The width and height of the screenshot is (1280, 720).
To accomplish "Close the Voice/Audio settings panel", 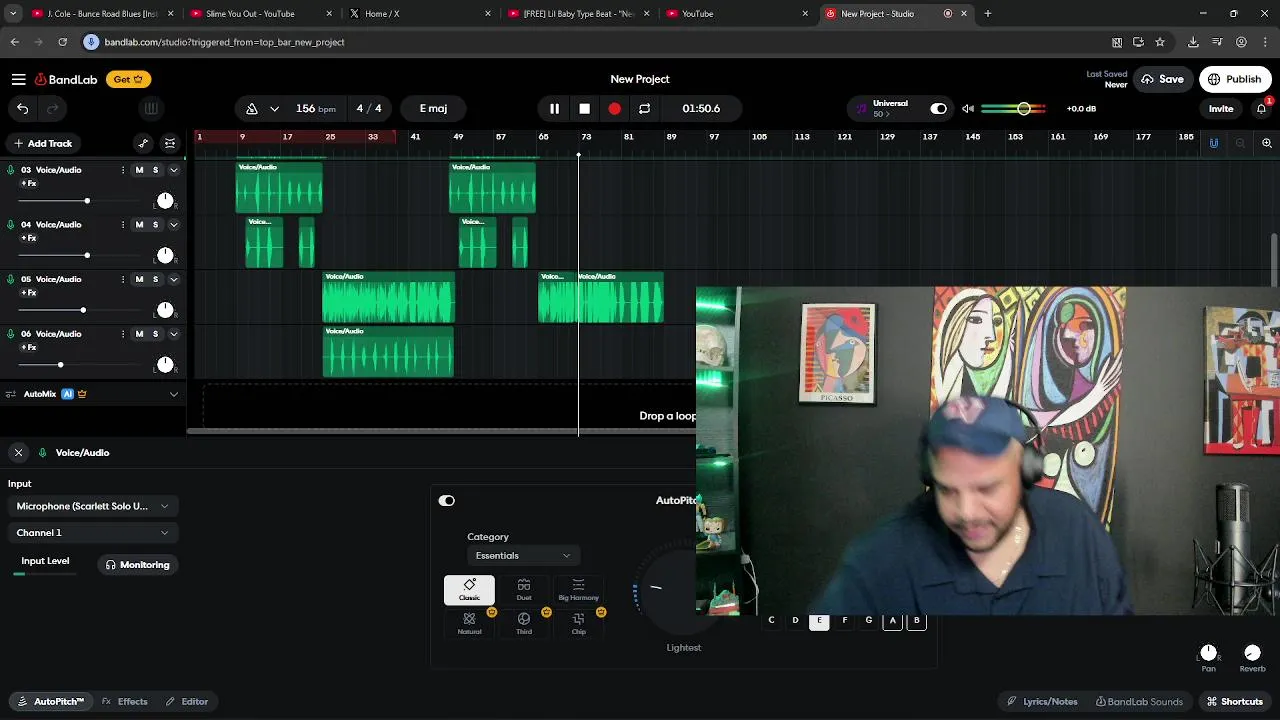I will pyautogui.click(x=18, y=452).
